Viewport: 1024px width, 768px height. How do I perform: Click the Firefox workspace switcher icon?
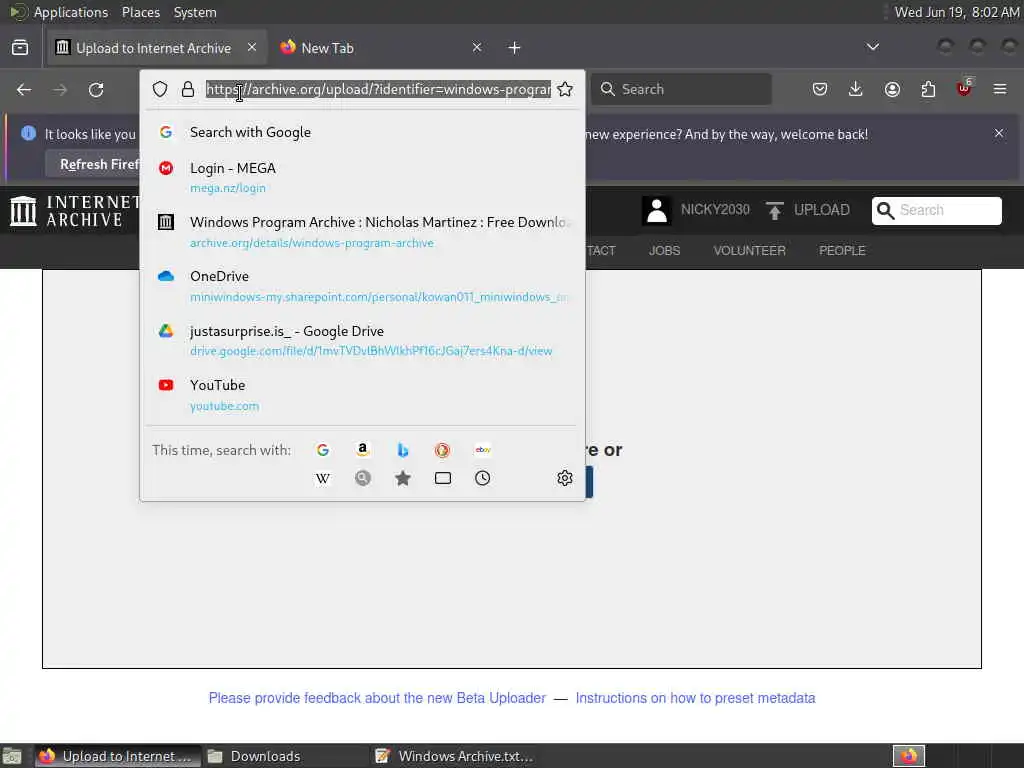click(x=909, y=756)
